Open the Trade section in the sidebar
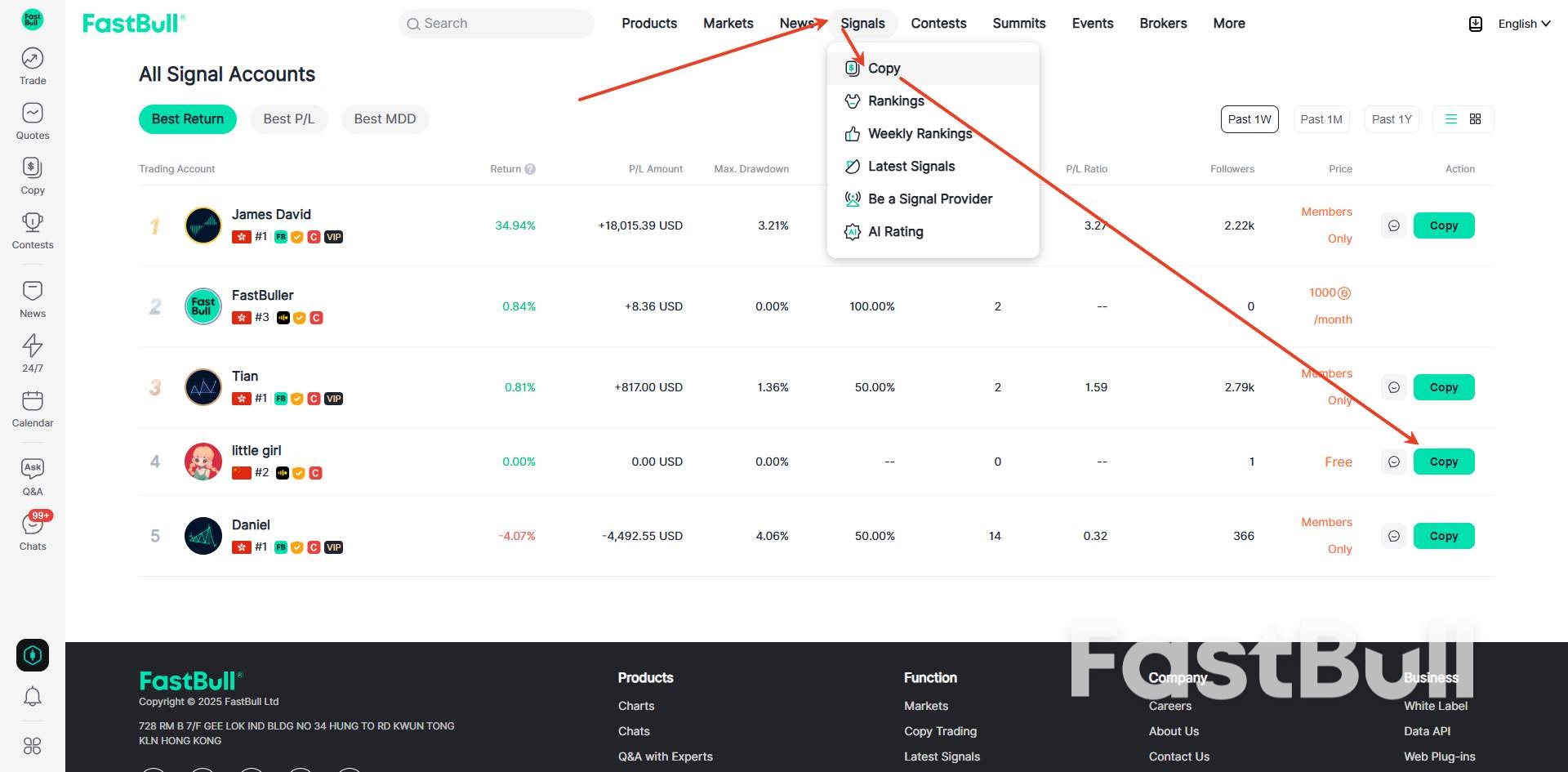The width and height of the screenshot is (1568, 772). click(x=33, y=64)
